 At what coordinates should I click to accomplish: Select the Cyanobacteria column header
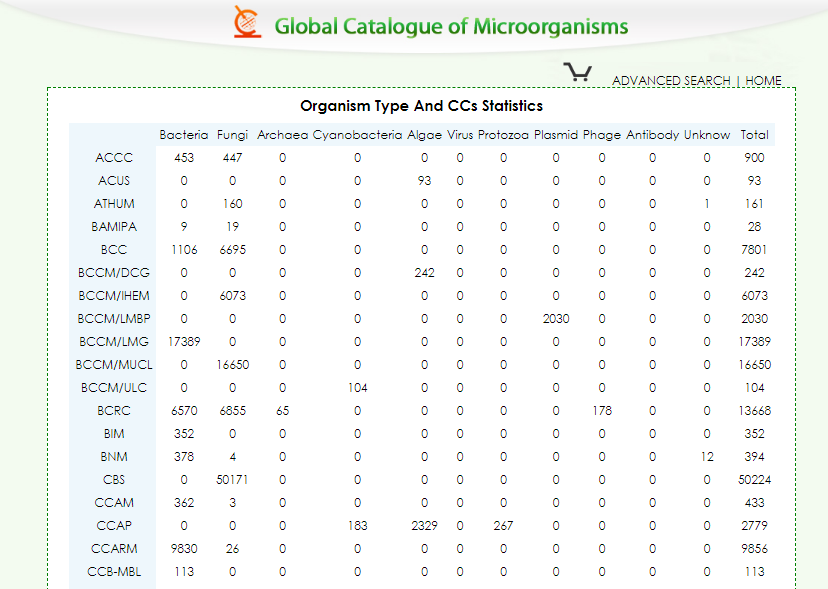[x=357, y=135]
